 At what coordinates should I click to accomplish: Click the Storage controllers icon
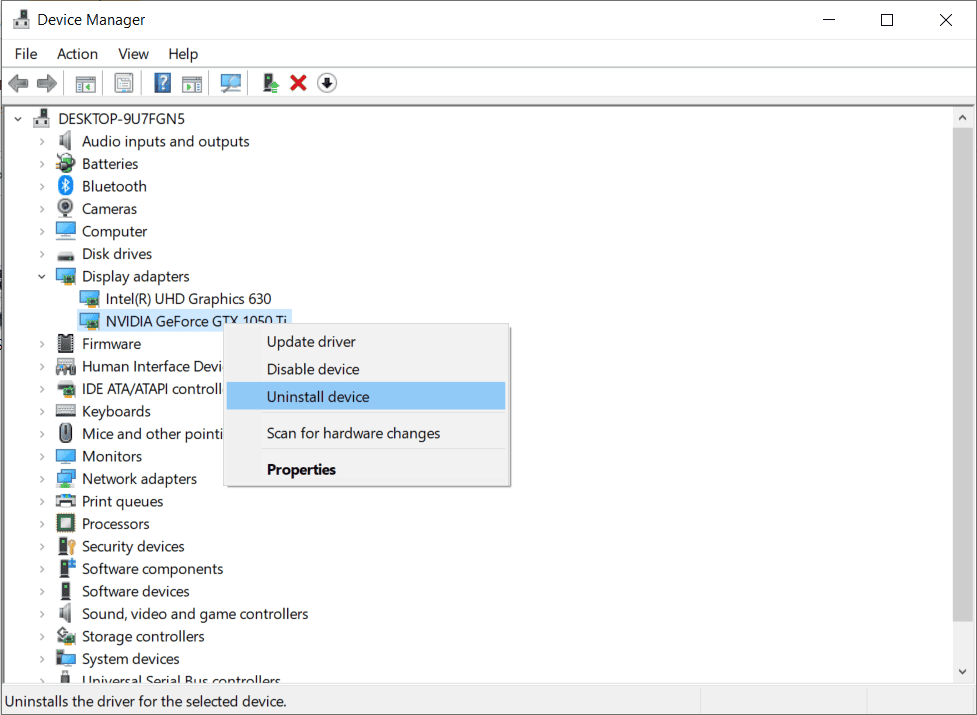pyautogui.click(x=65, y=636)
